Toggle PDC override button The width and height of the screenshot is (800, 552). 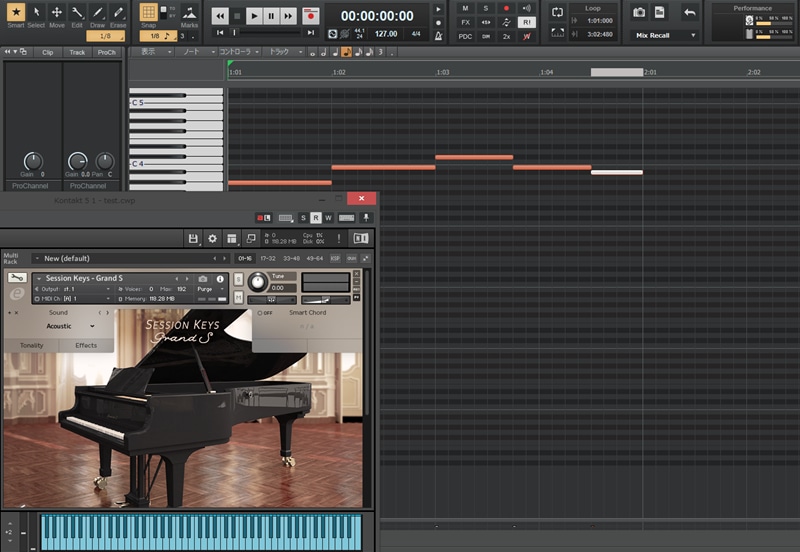tap(465, 36)
